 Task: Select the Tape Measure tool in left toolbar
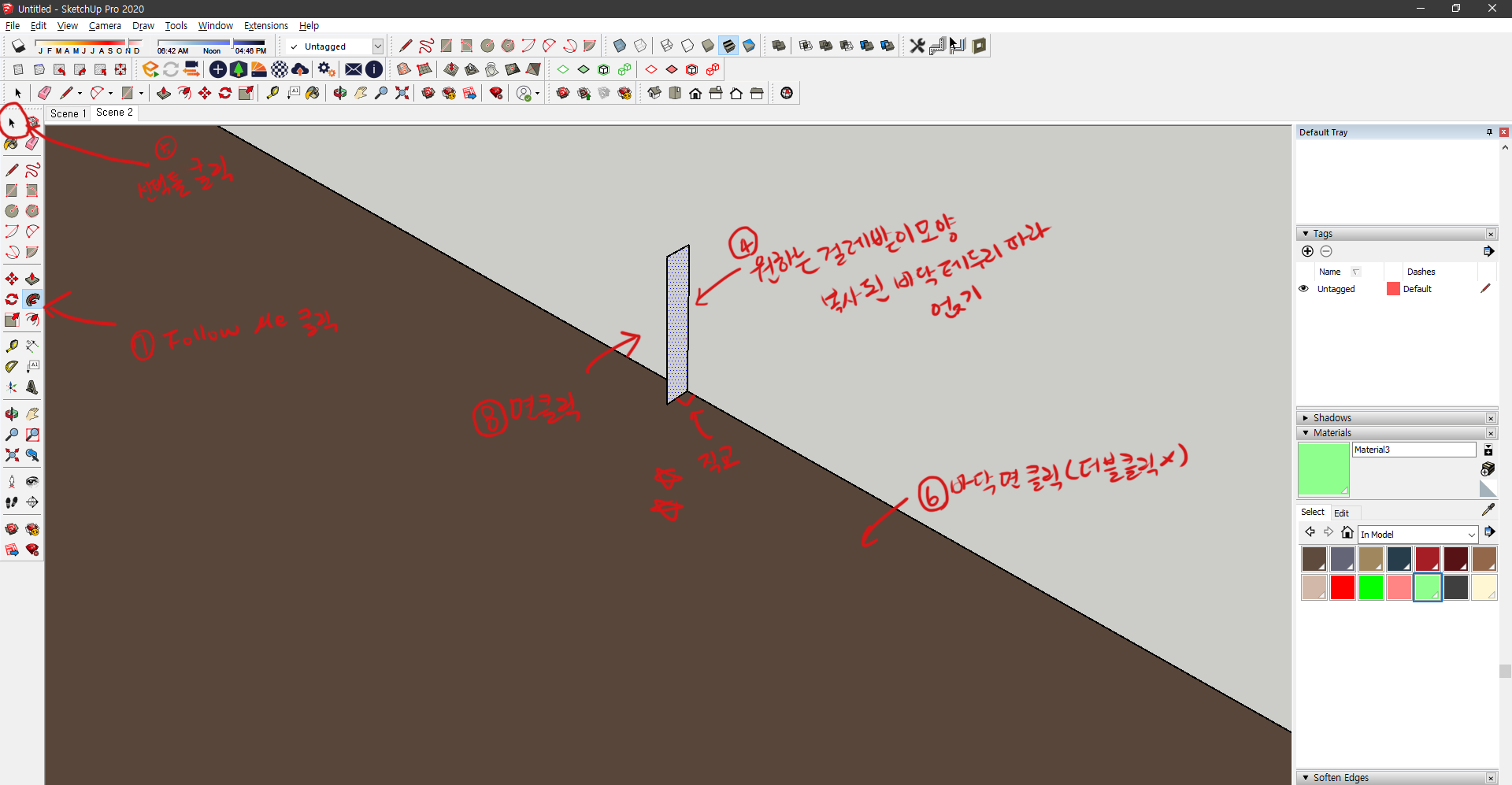click(12, 346)
